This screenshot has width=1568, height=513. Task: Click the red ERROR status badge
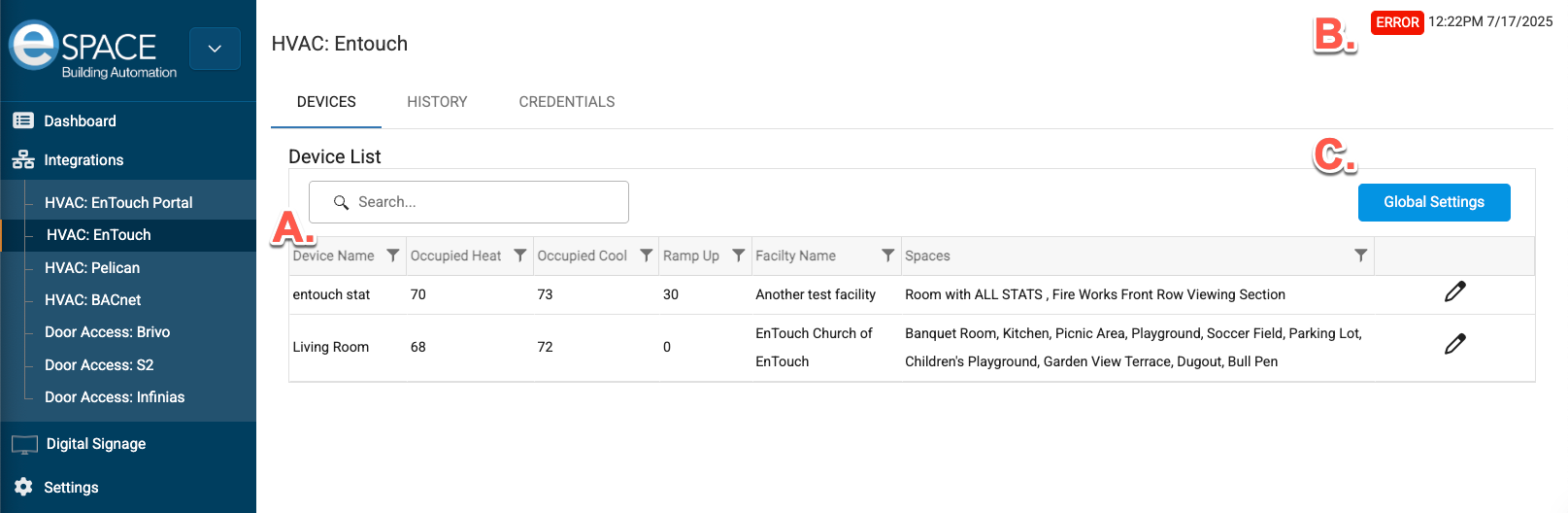[1396, 22]
